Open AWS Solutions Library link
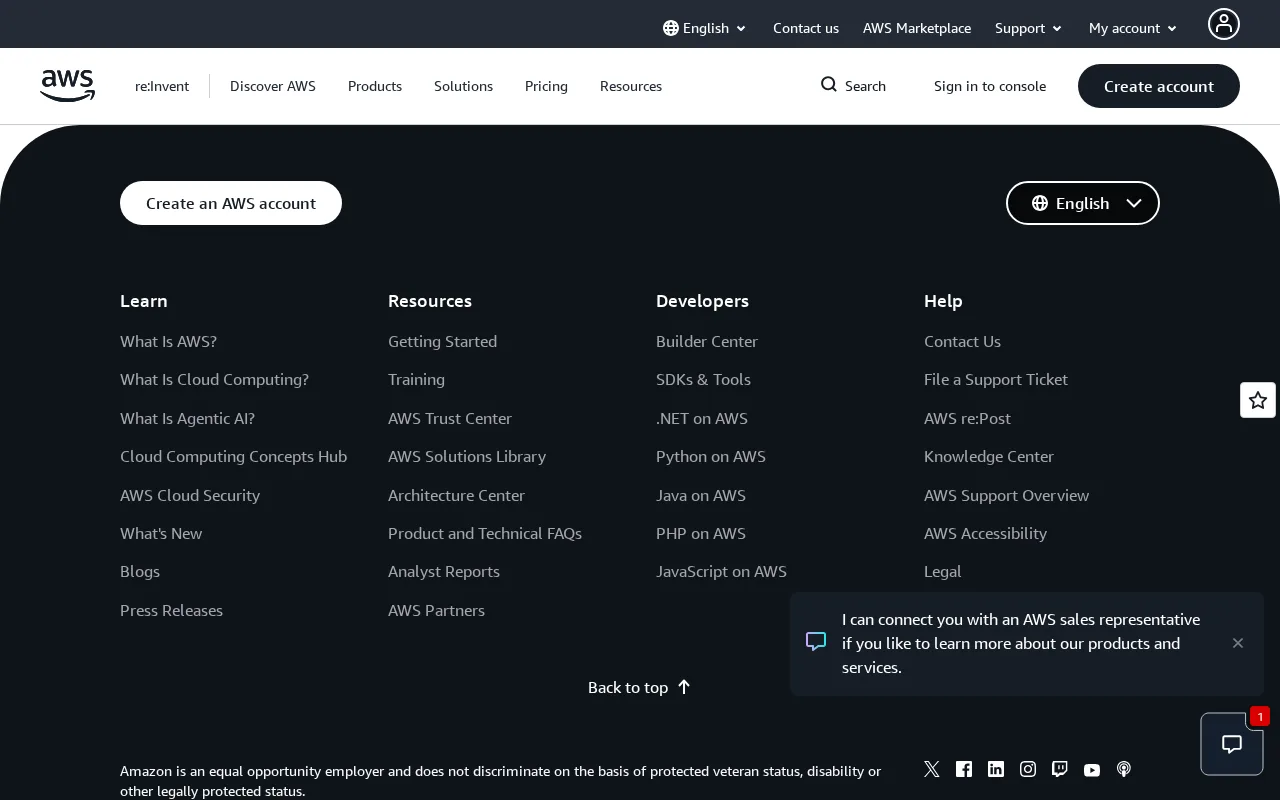This screenshot has height=800, width=1280. 467,456
